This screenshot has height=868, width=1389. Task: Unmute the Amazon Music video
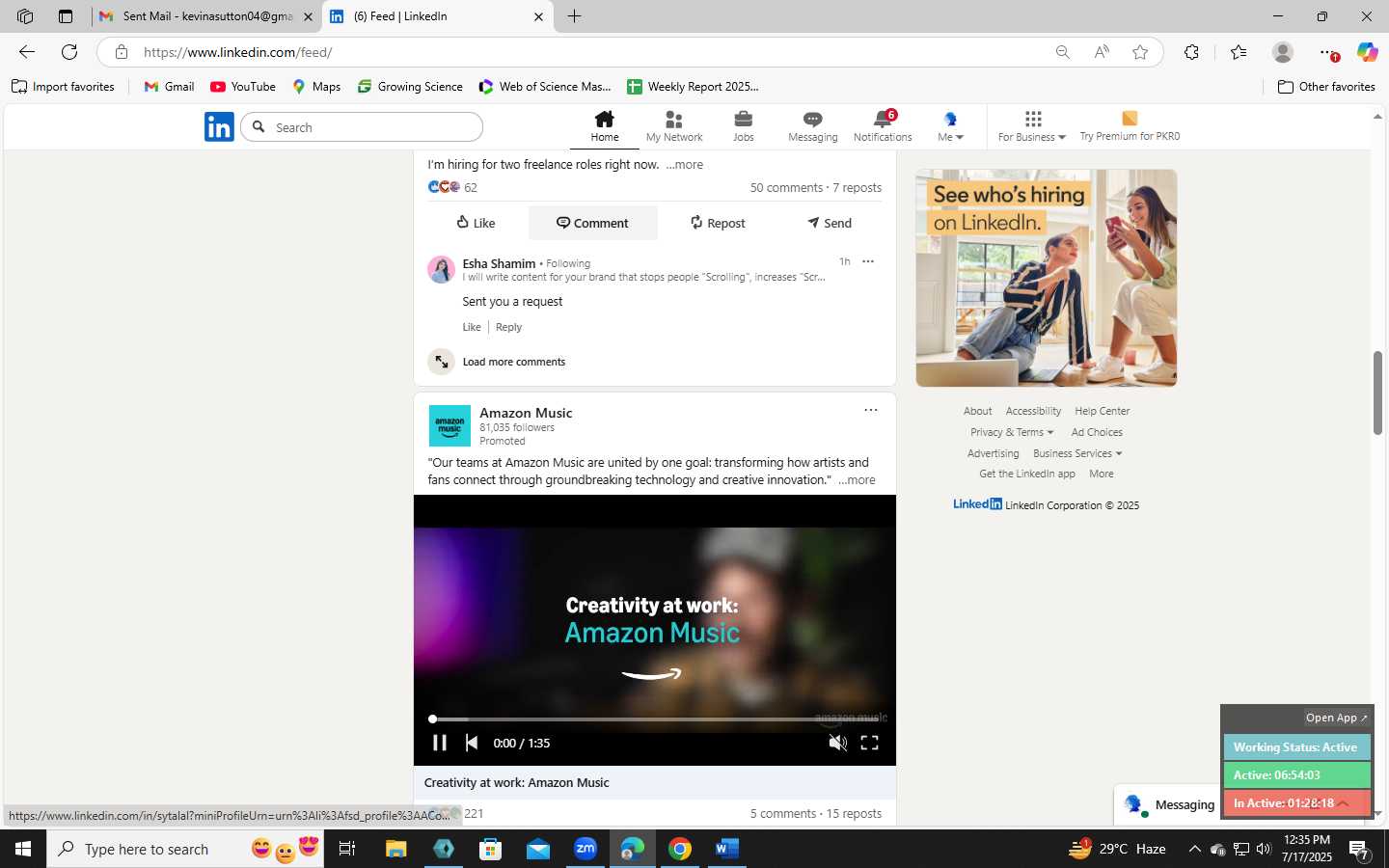point(837,743)
